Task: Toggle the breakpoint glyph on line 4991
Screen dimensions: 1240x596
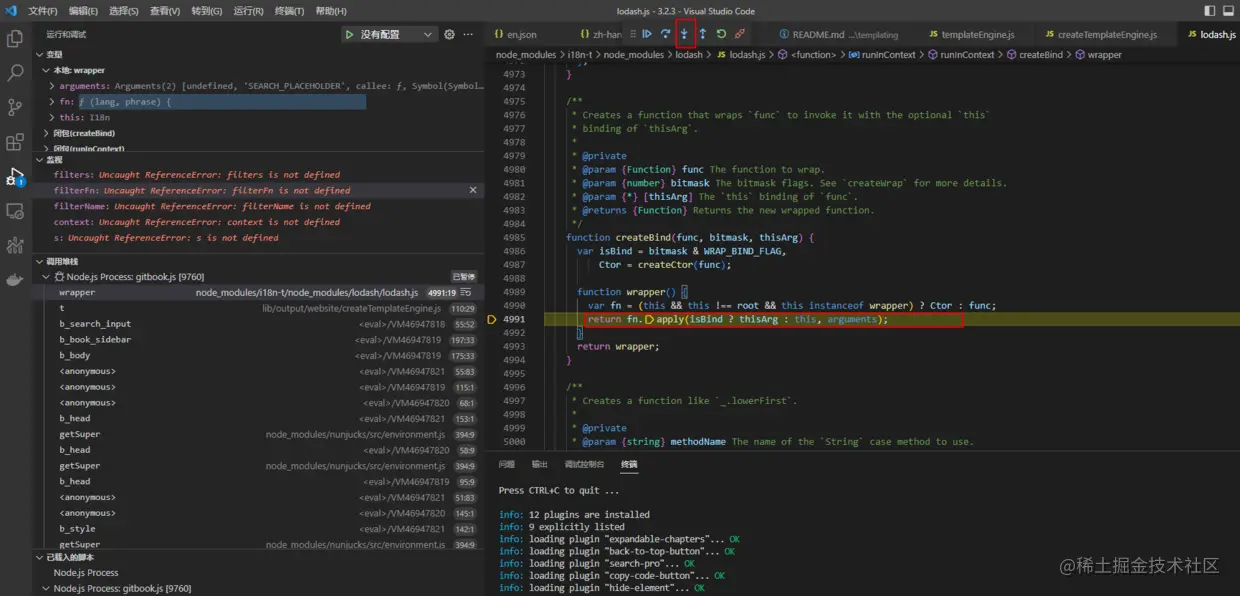Action: point(492,320)
